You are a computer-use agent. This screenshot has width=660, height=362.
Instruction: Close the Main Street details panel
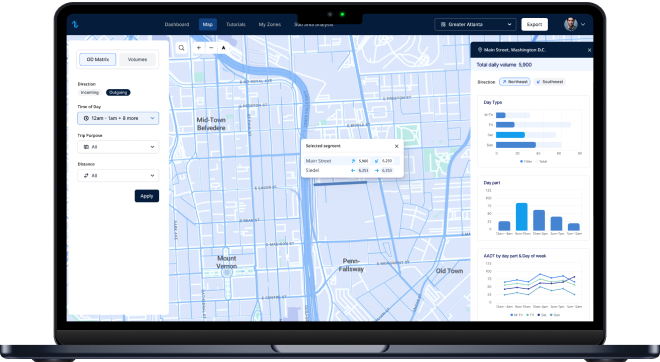(589, 50)
